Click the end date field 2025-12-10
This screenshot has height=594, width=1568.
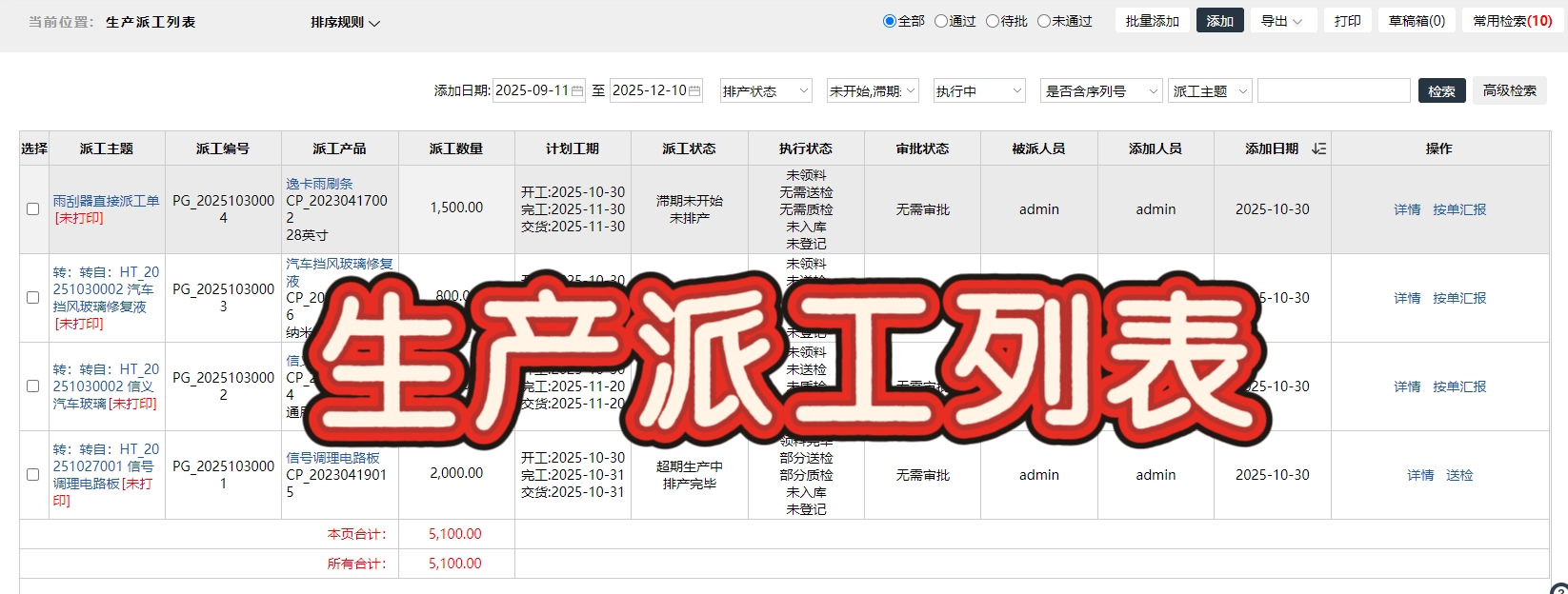point(655,90)
